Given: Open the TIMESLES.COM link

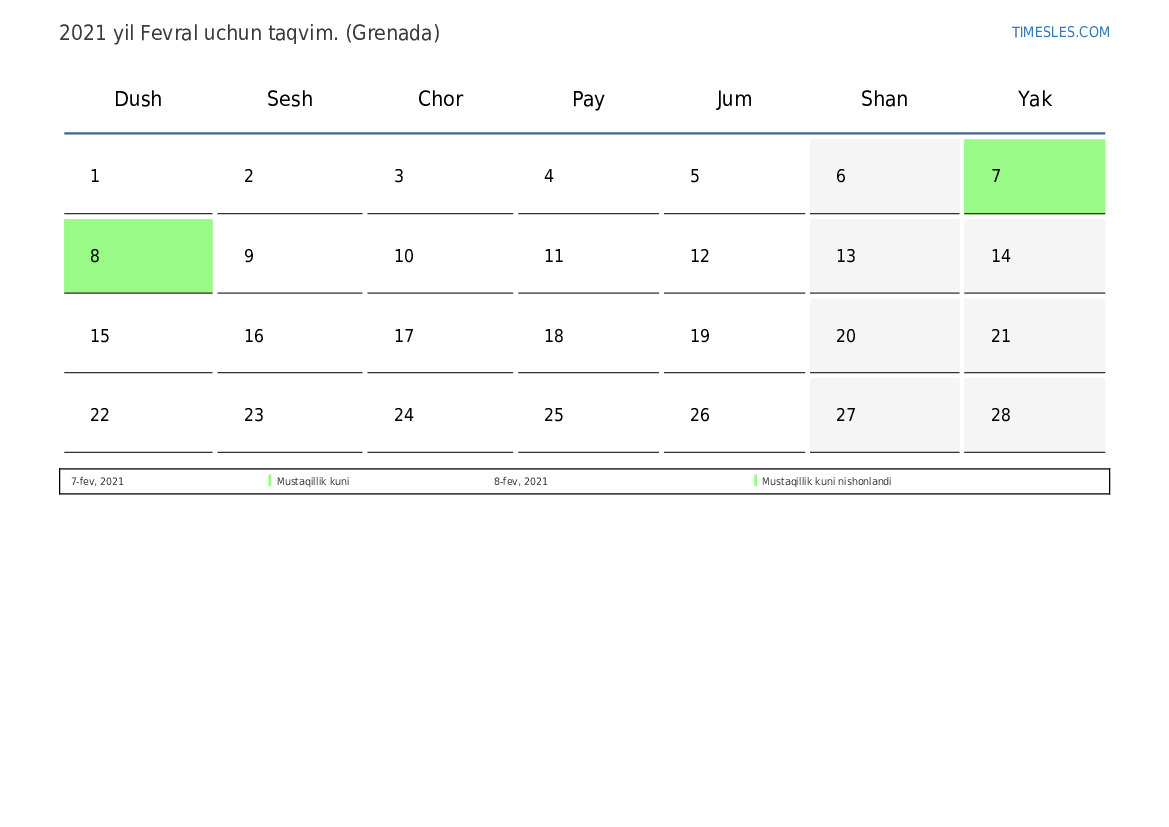Looking at the screenshot, I should point(1060,32).
